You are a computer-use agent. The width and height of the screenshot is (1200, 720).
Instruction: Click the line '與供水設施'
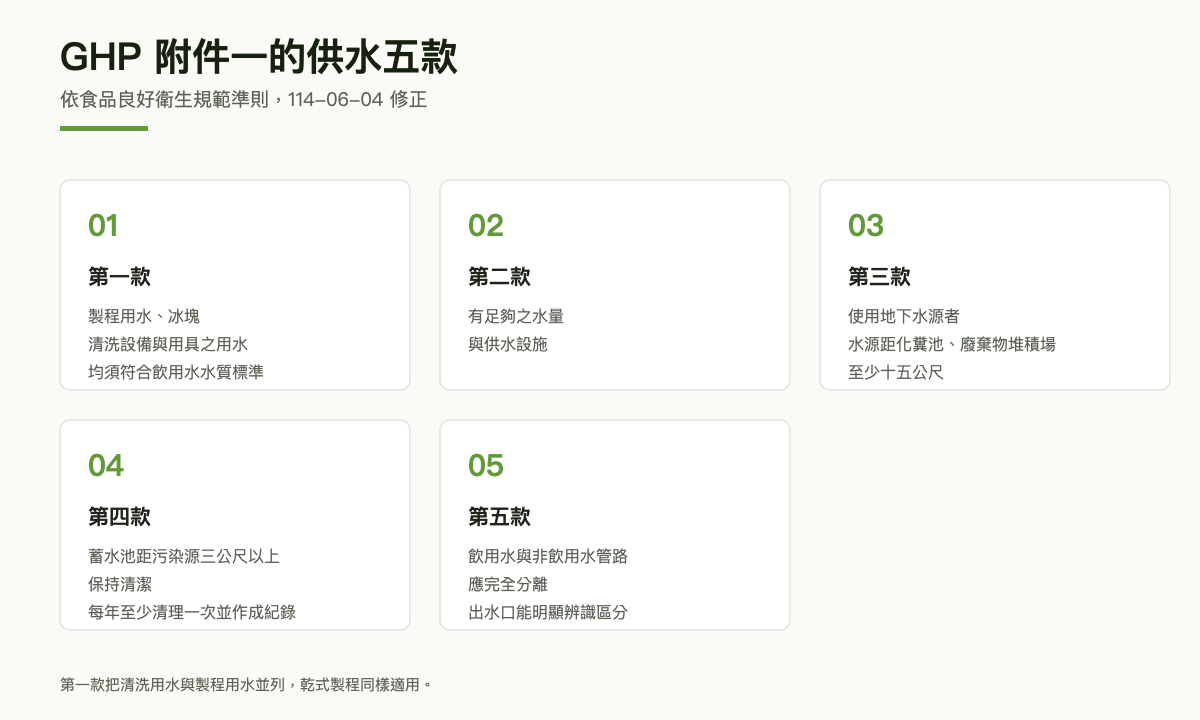pyautogui.click(x=508, y=344)
